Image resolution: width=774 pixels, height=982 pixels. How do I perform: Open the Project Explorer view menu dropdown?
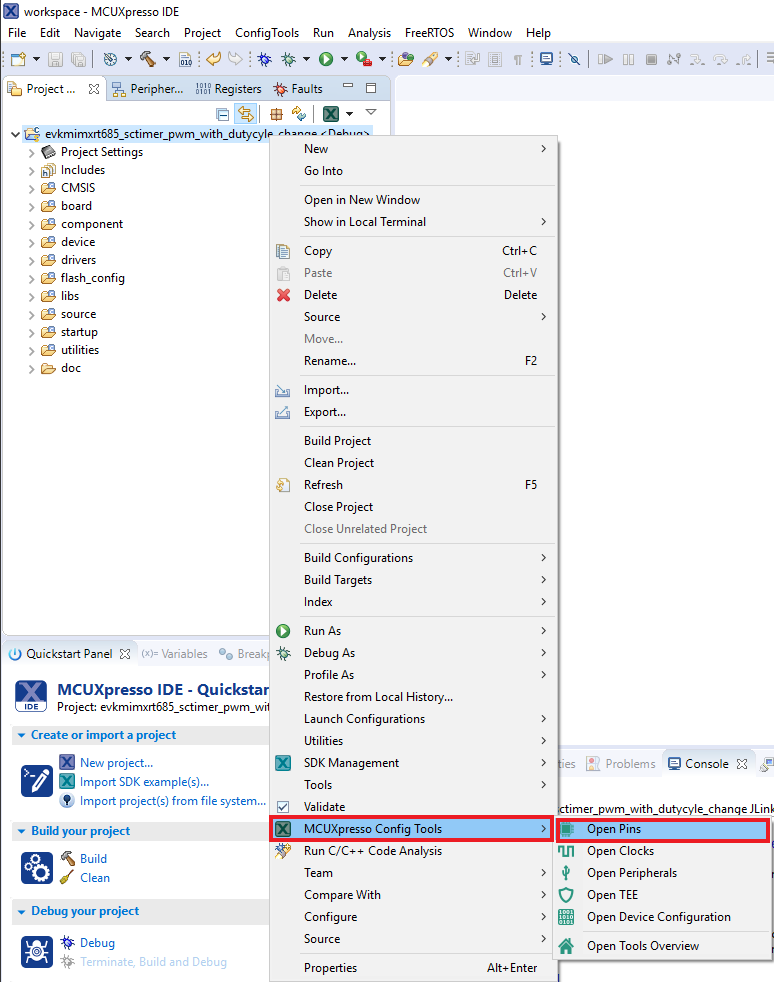[371, 113]
